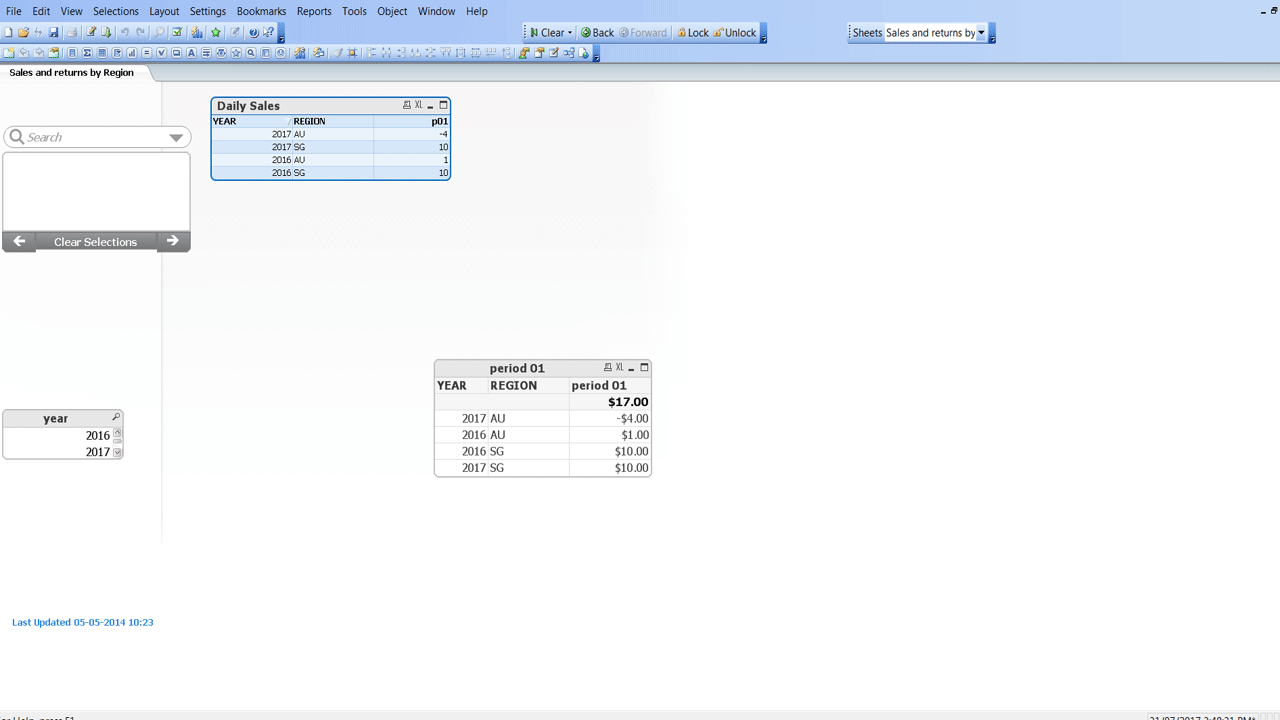Open the Object menu
The width and height of the screenshot is (1280, 720).
[392, 11]
